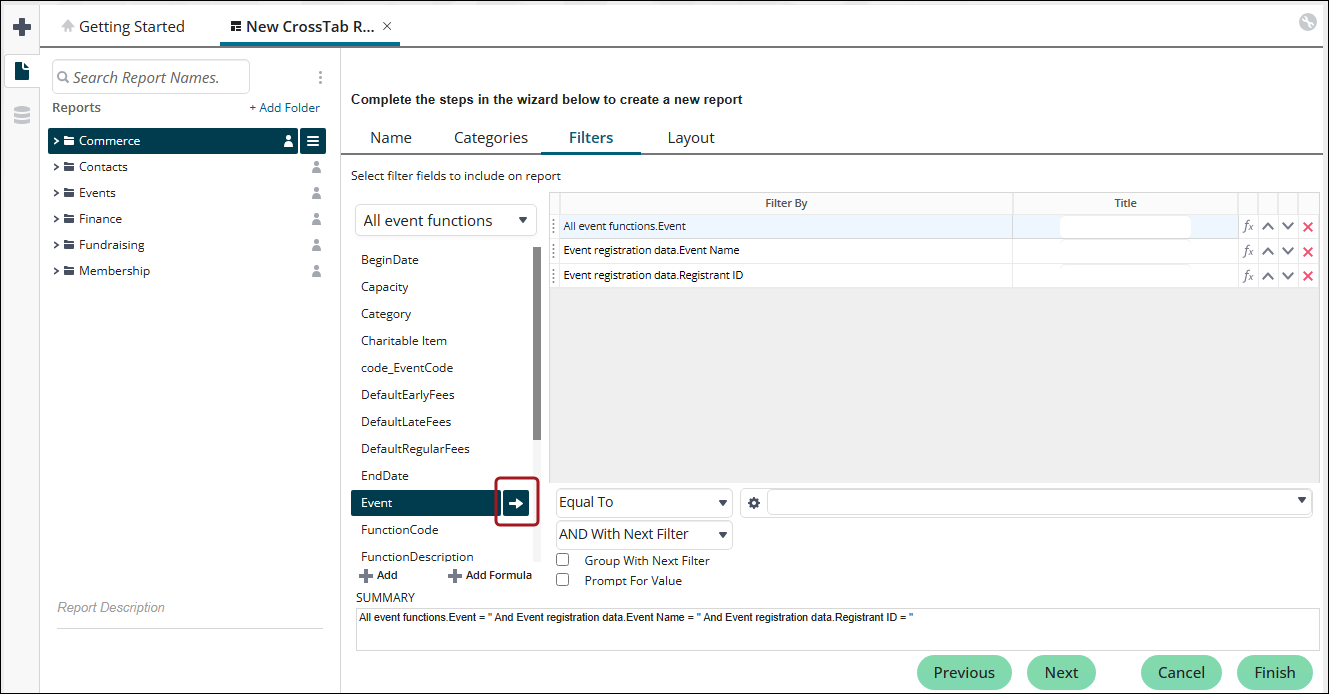Click the Commerce folder user icon
Image resolution: width=1329 pixels, height=694 pixels.
[x=288, y=141]
